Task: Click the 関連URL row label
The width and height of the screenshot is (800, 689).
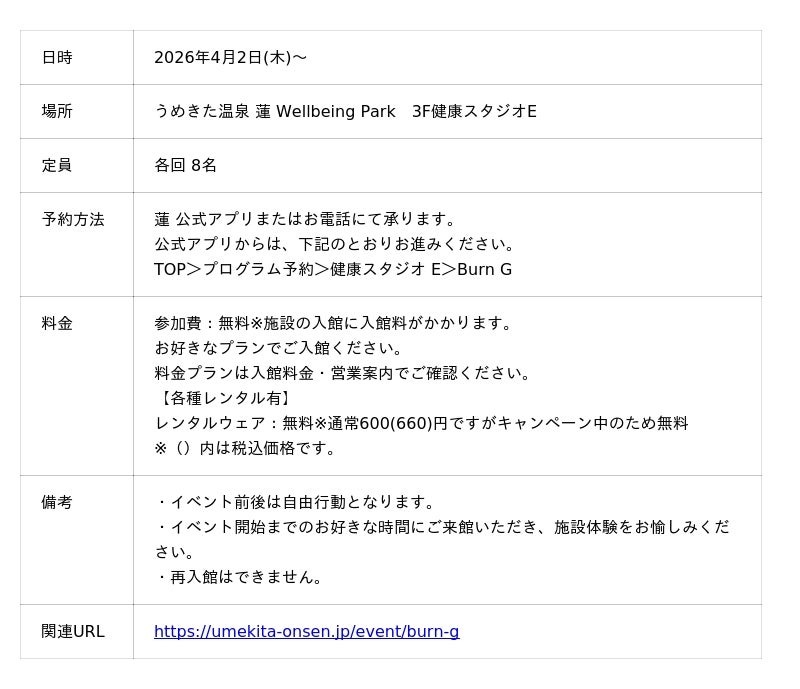Action: tap(73, 632)
